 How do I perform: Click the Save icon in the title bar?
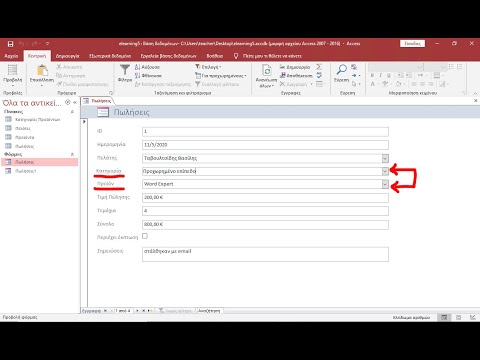[10, 44]
